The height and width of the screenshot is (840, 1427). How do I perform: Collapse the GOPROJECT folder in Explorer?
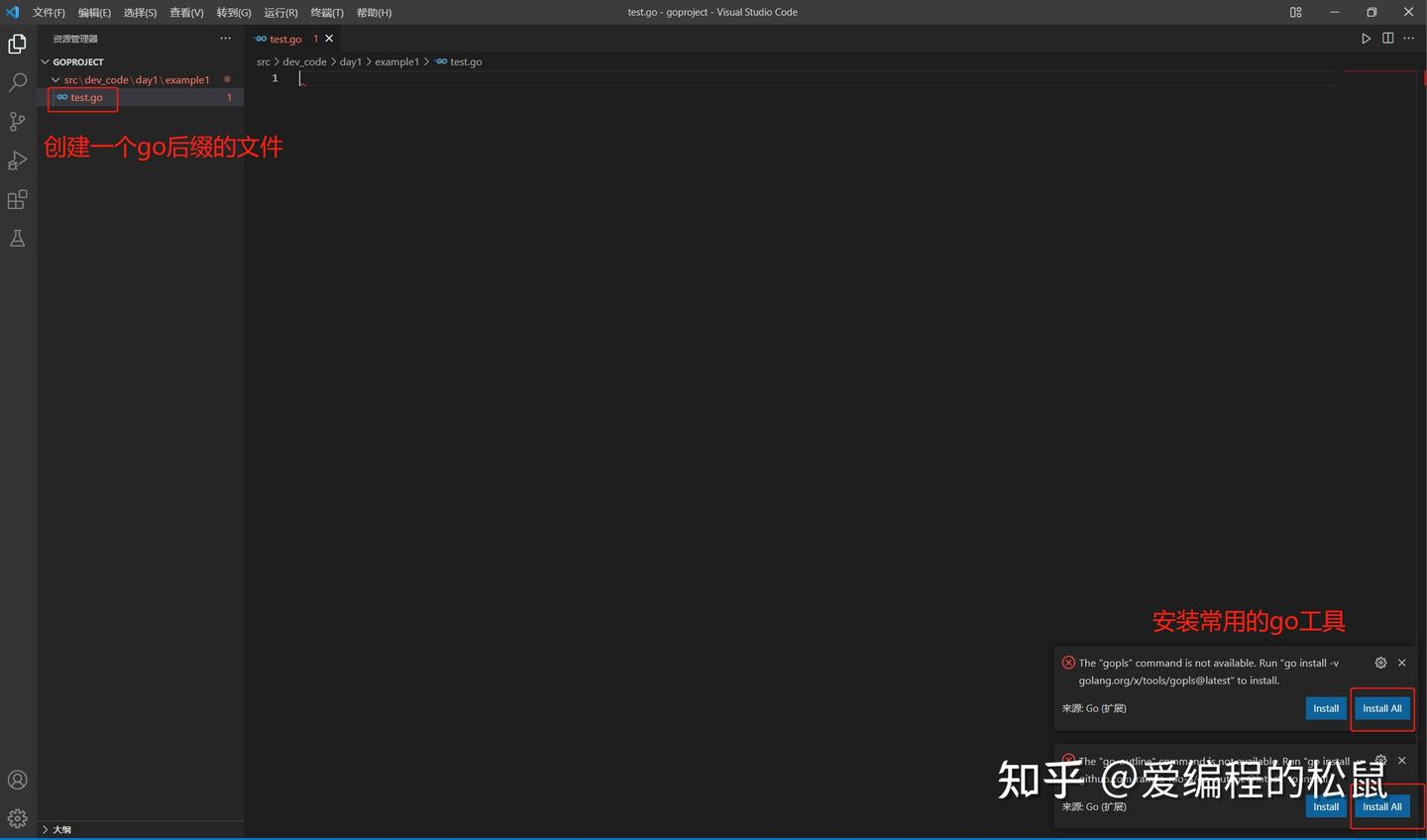(x=45, y=60)
